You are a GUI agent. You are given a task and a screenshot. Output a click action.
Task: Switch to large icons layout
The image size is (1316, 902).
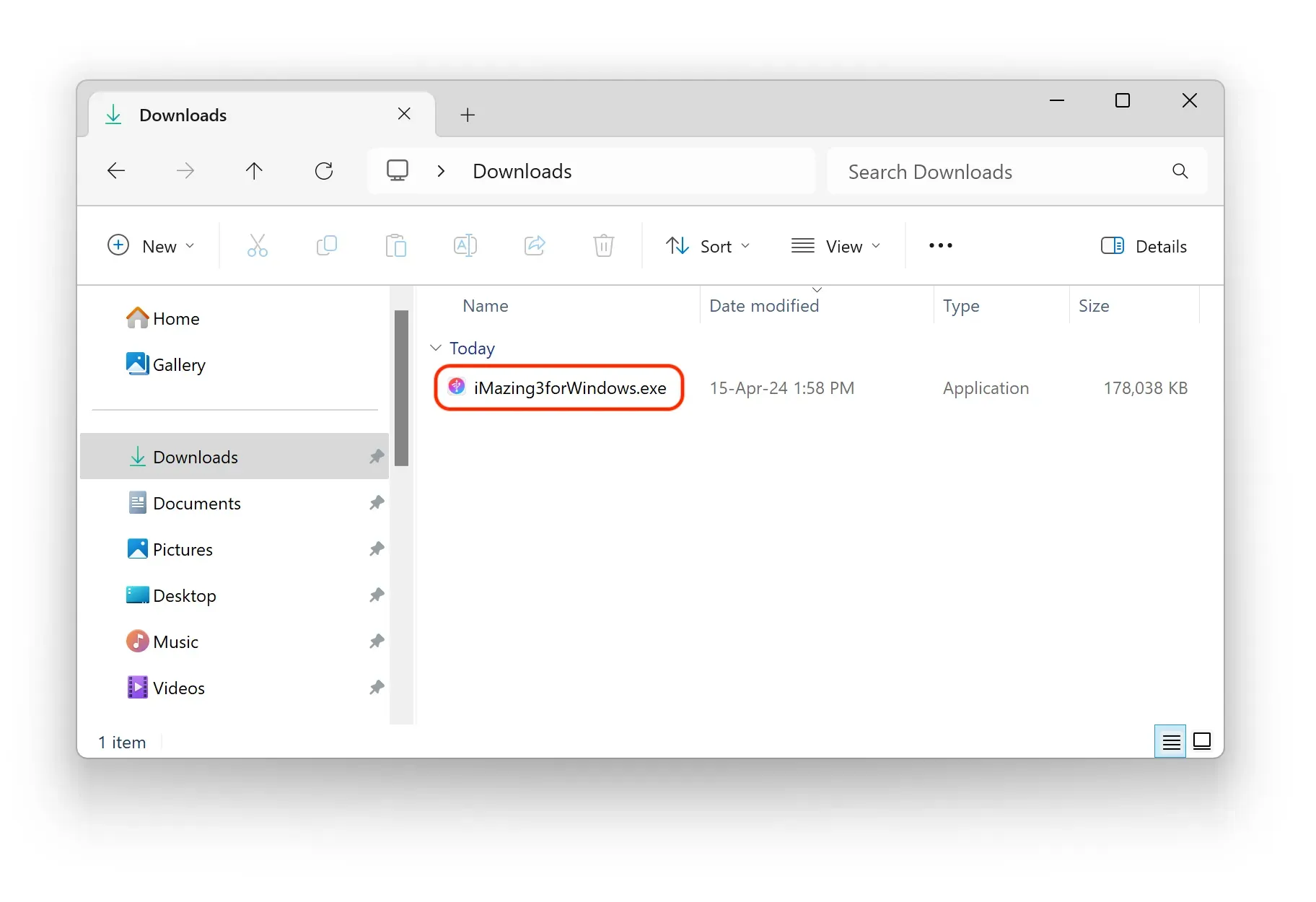1201,741
